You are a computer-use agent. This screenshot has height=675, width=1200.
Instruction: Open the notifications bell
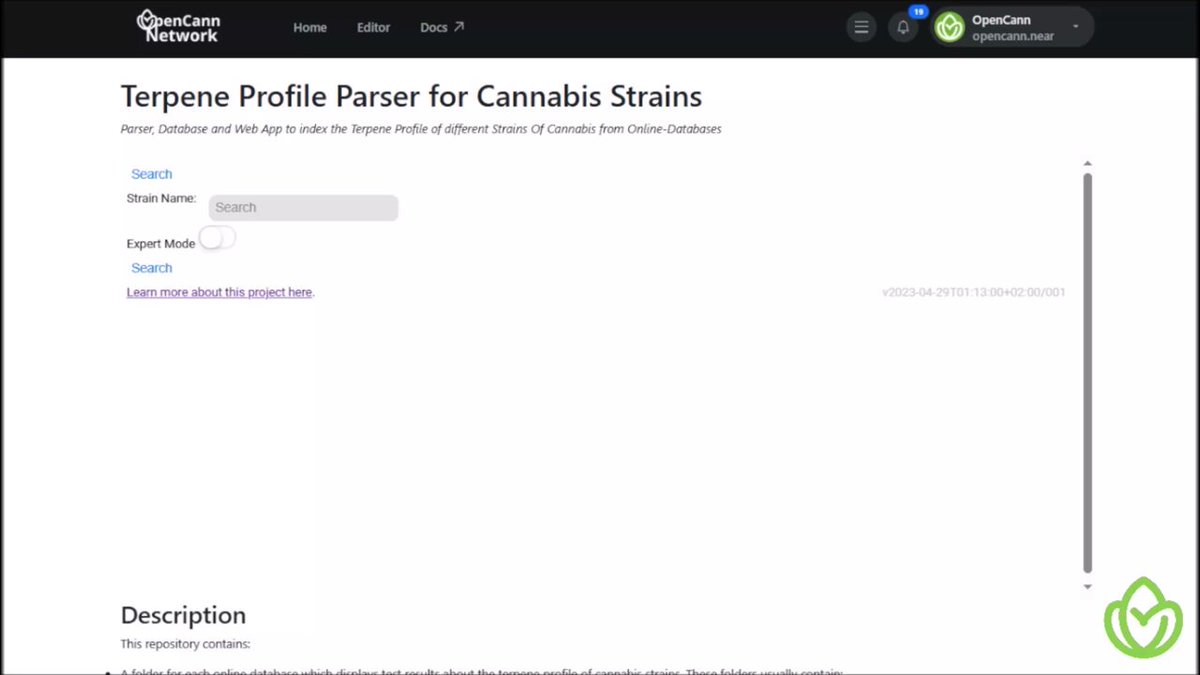pos(903,27)
